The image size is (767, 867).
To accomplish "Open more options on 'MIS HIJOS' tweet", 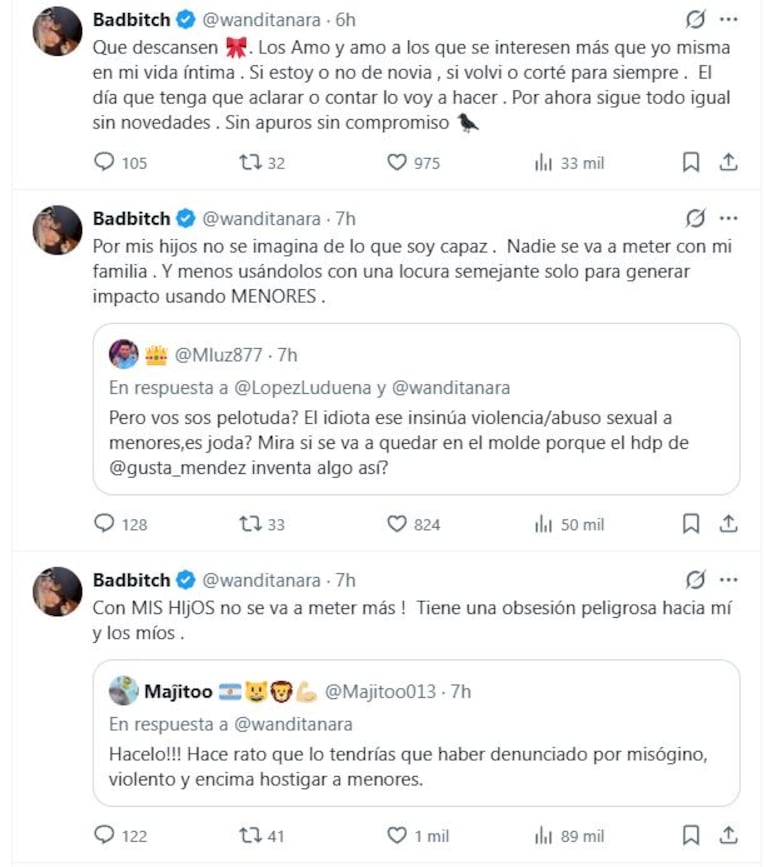I will tap(729, 580).
